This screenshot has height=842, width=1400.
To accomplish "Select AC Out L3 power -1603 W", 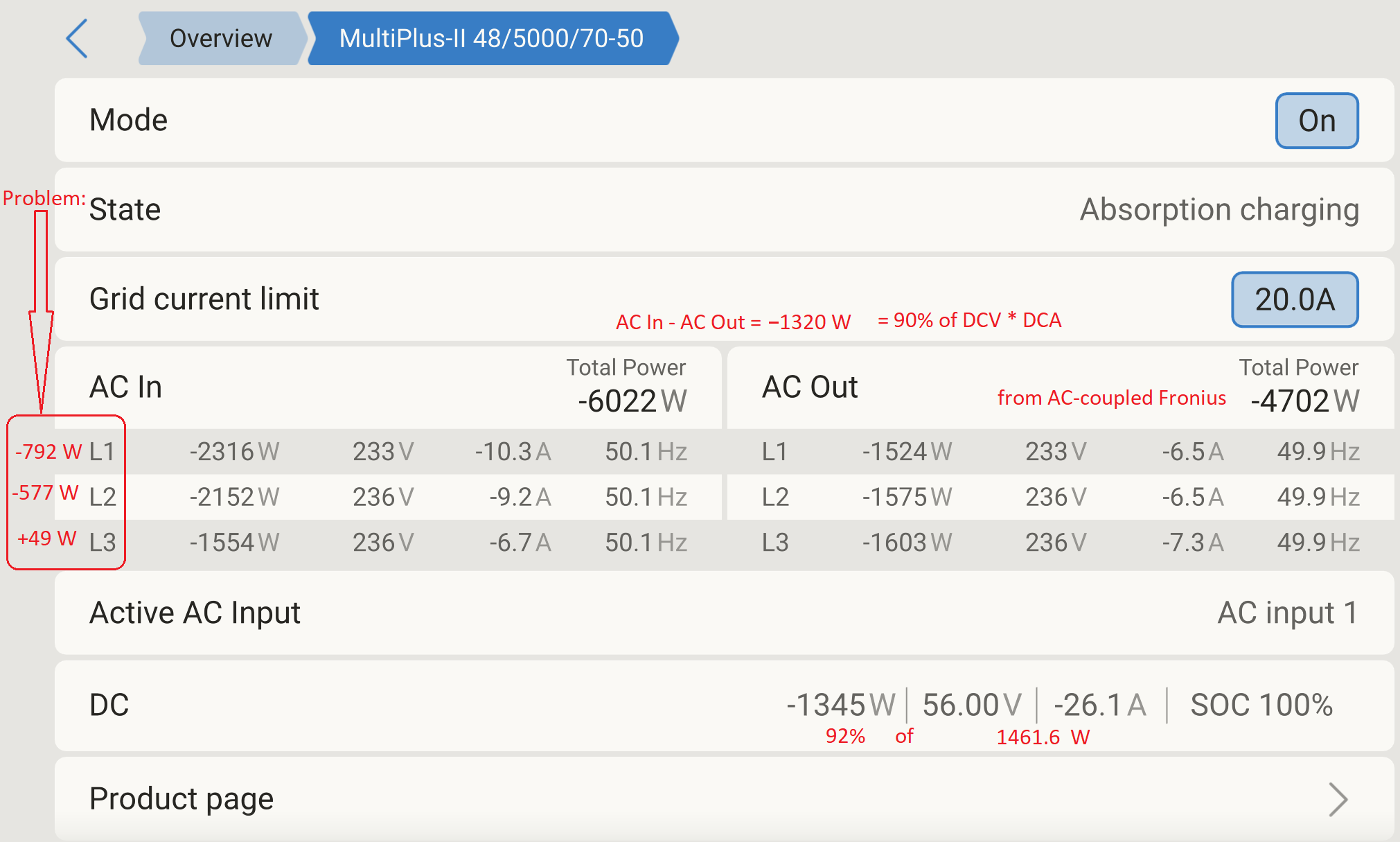I will coord(907,542).
